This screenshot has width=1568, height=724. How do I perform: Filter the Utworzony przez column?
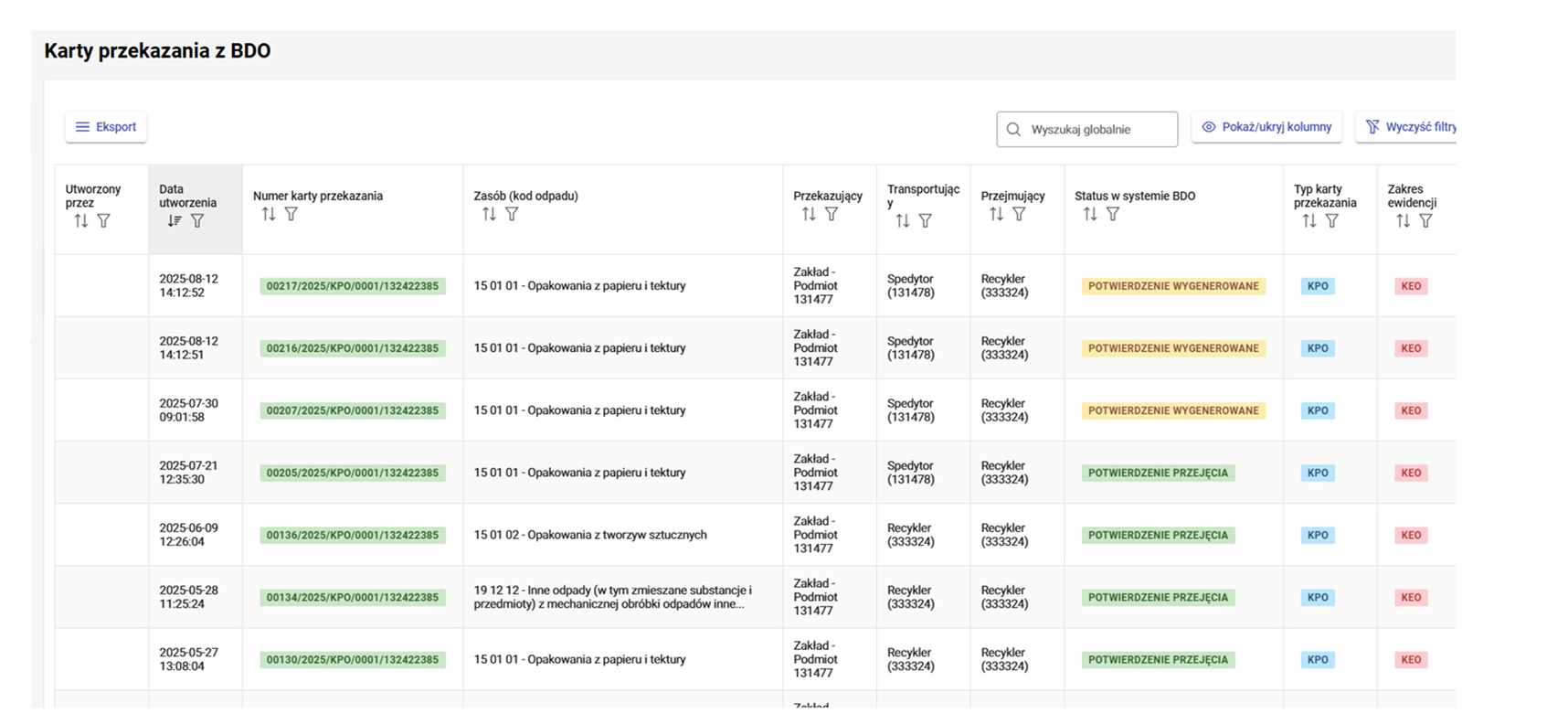(104, 221)
